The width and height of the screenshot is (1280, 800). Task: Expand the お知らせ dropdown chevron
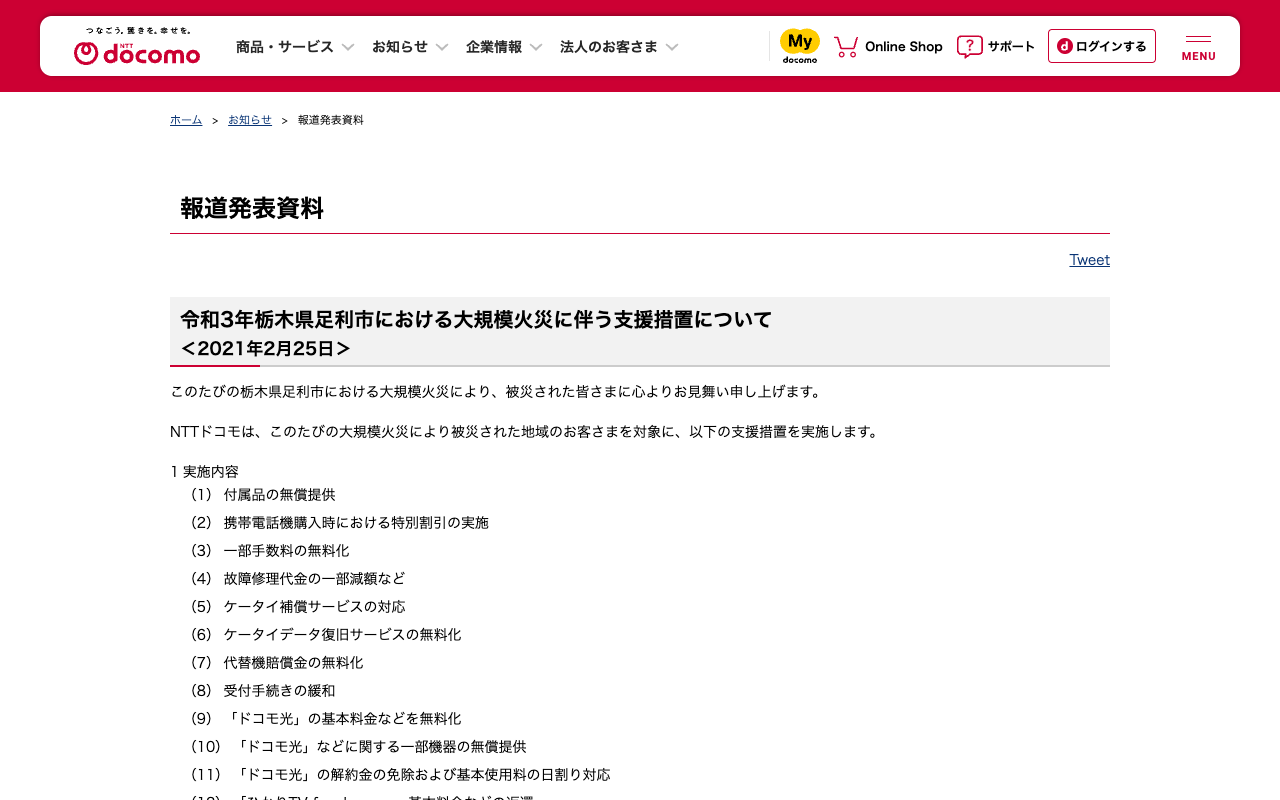click(x=442, y=47)
